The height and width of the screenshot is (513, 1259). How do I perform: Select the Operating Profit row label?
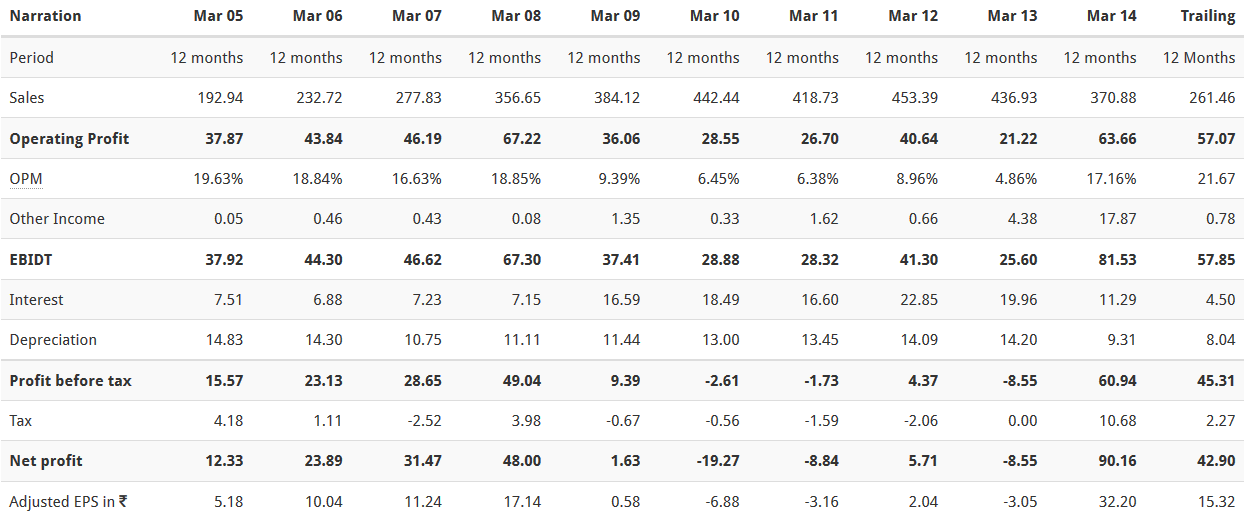click(x=69, y=138)
